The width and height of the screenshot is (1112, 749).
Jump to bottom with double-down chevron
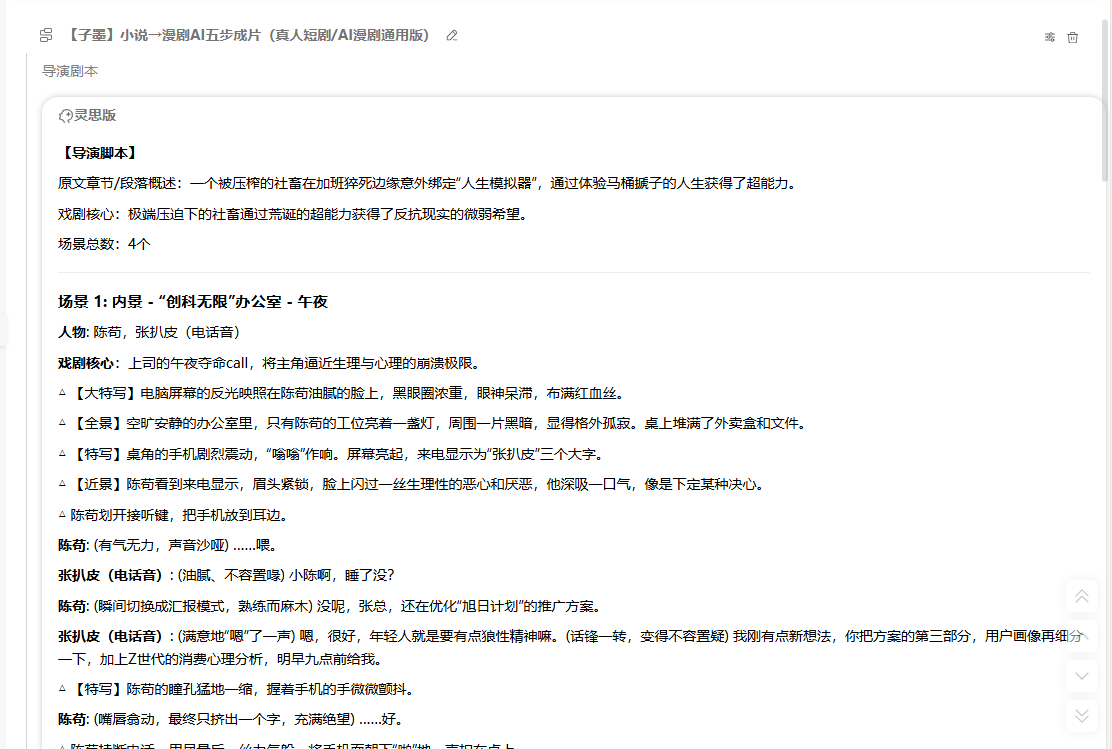click(1082, 716)
